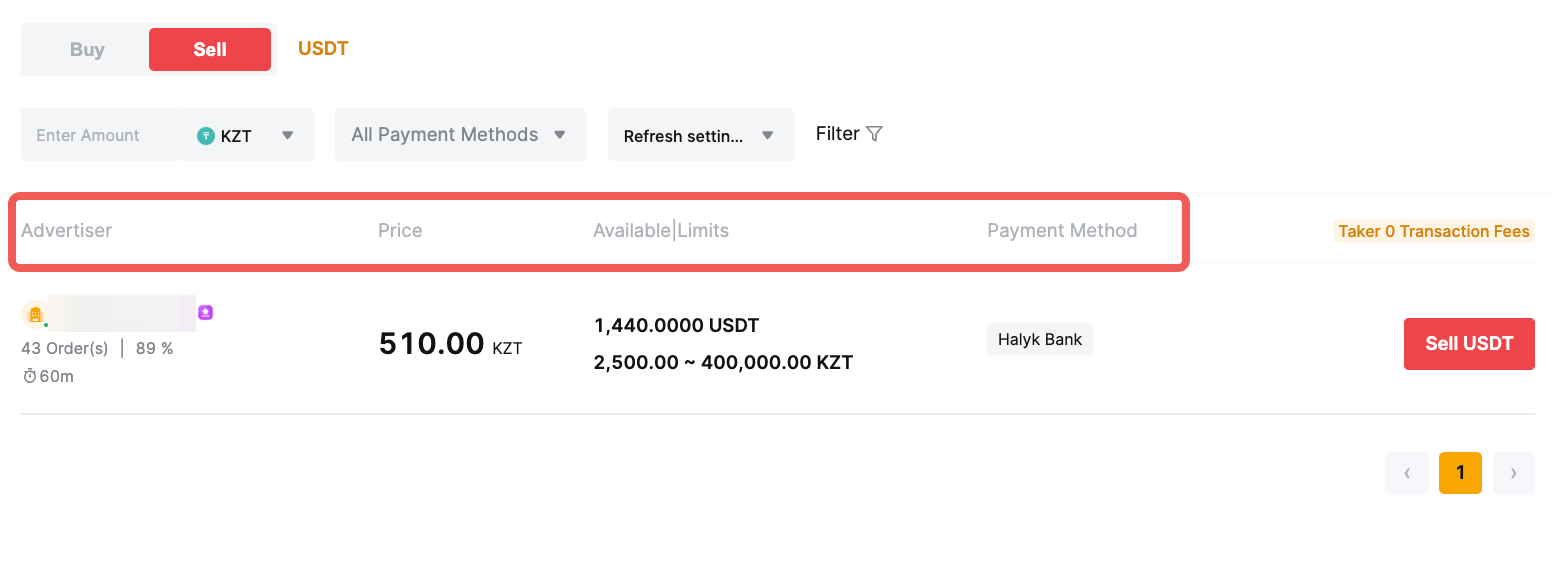Click the Filter funnel icon
Image resolution: width=1552 pixels, height=586 pixels.
point(874,134)
